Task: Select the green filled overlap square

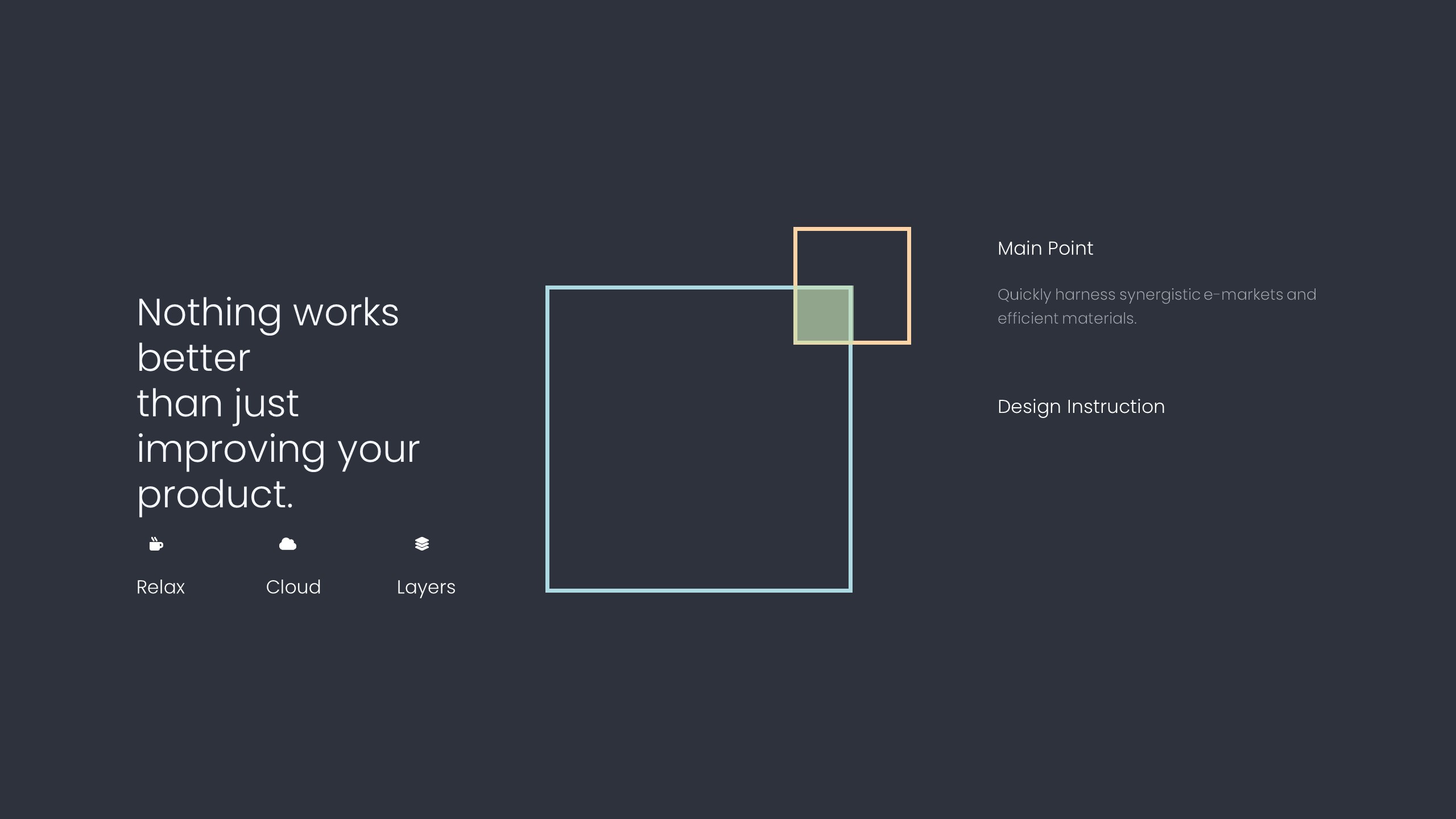Action: 822,315
